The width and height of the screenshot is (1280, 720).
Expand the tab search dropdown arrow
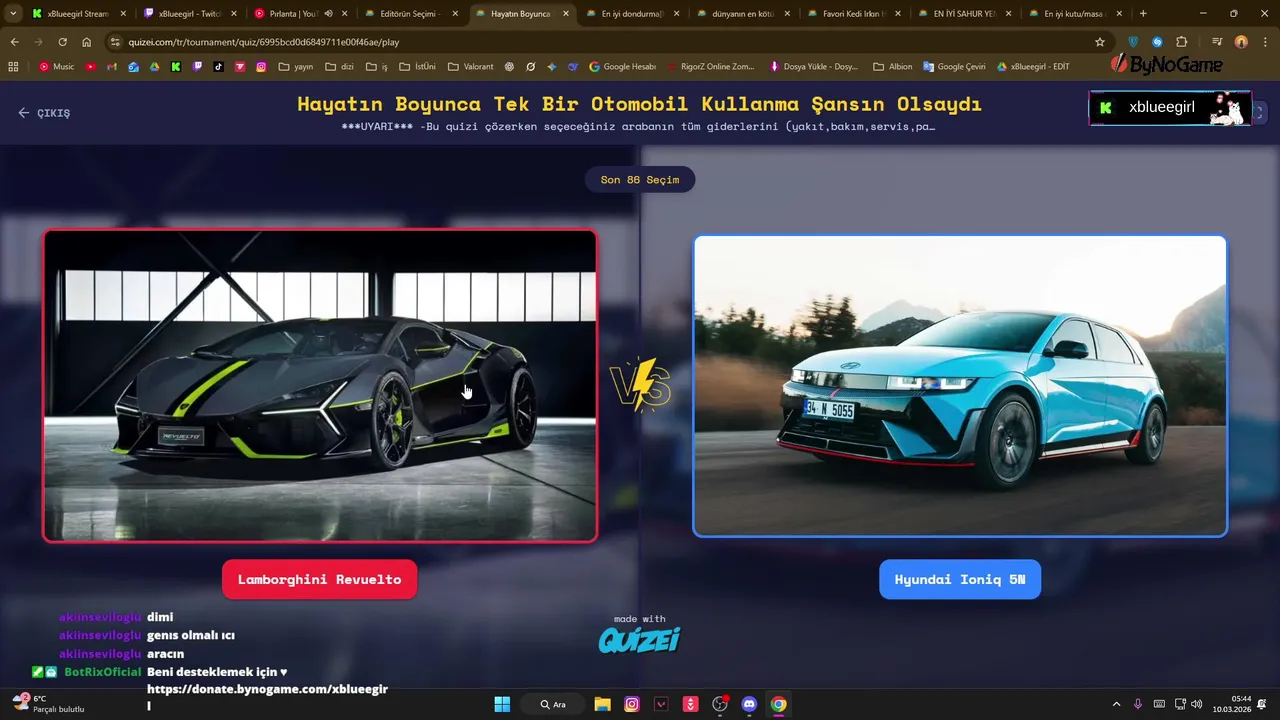12,14
